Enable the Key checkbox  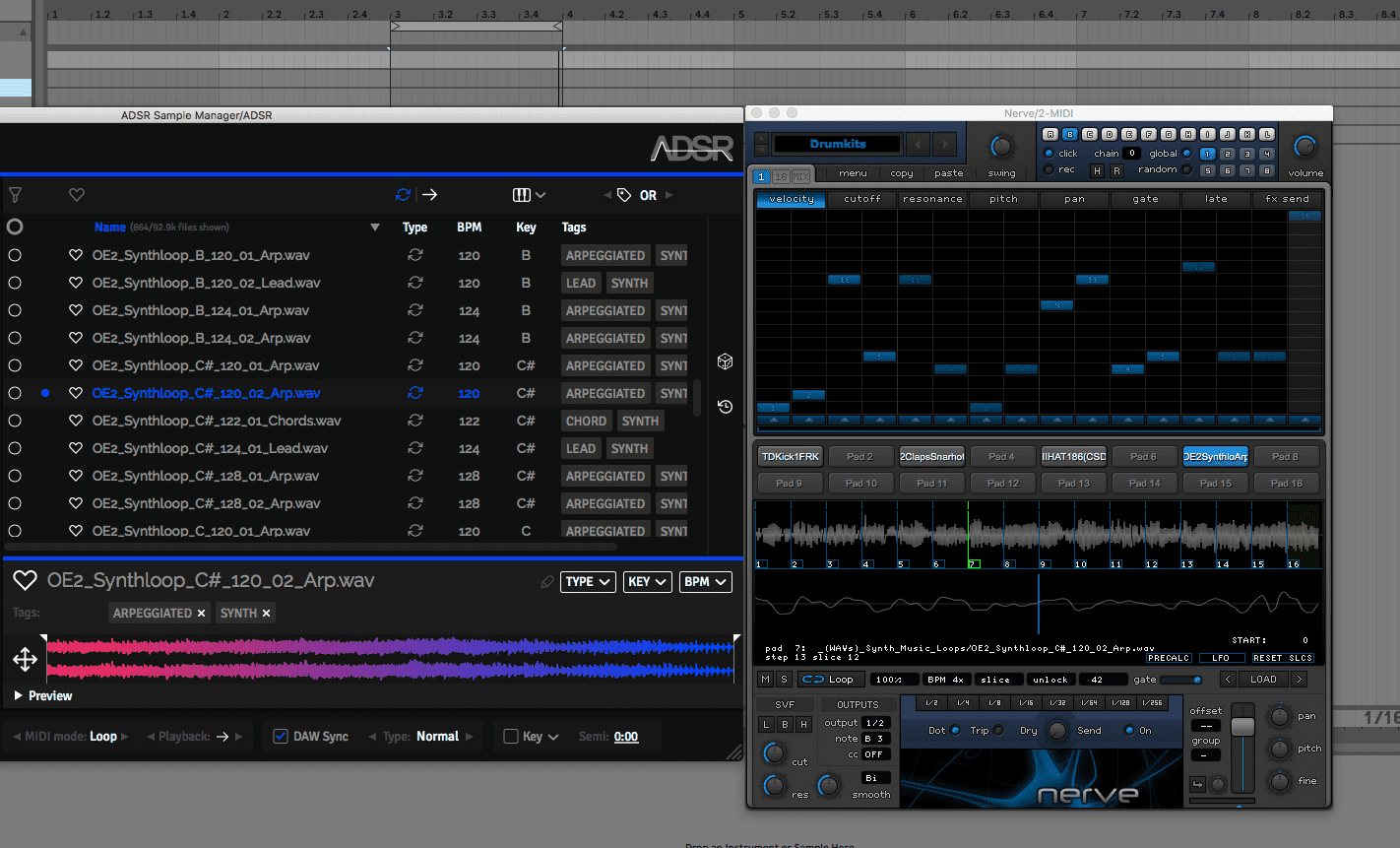click(x=510, y=737)
